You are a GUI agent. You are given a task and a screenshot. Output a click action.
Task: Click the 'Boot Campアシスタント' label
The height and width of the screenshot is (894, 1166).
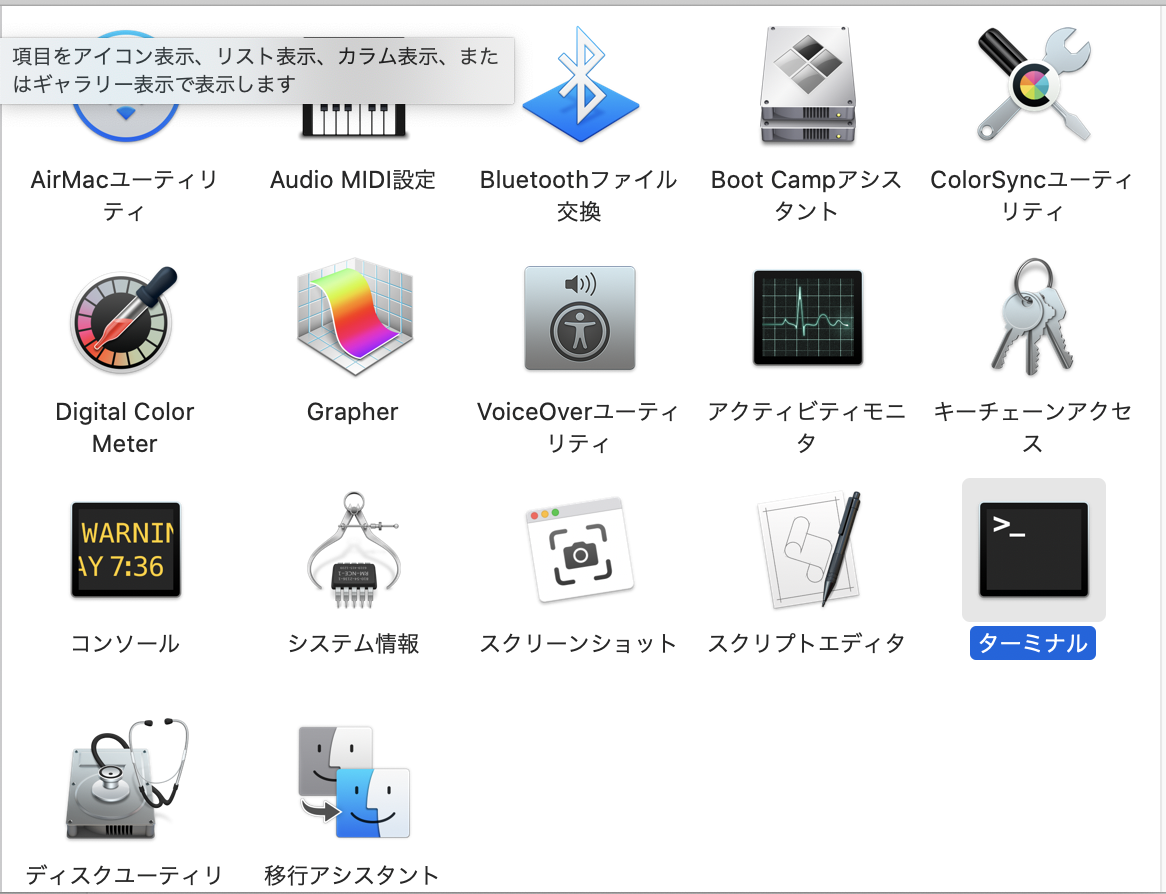[806, 195]
